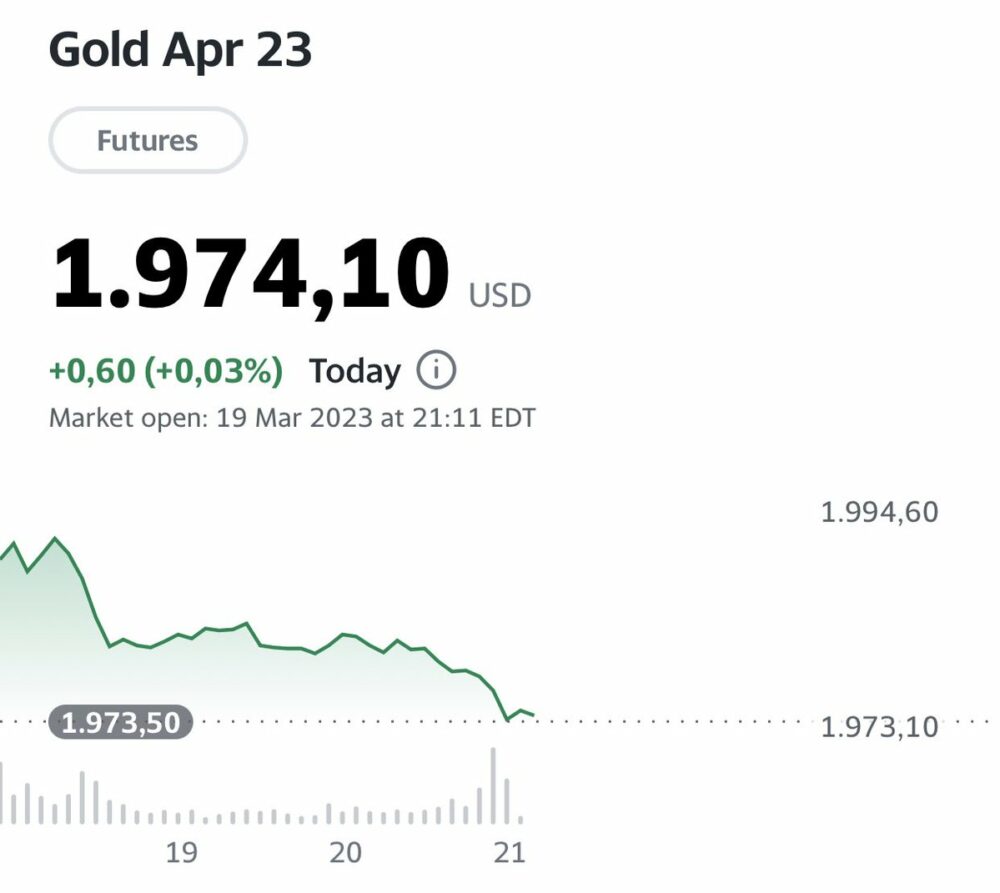Click the 1.994,60 high axis label
This screenshot has width=1000, height=893.
(x=879, y=512)
